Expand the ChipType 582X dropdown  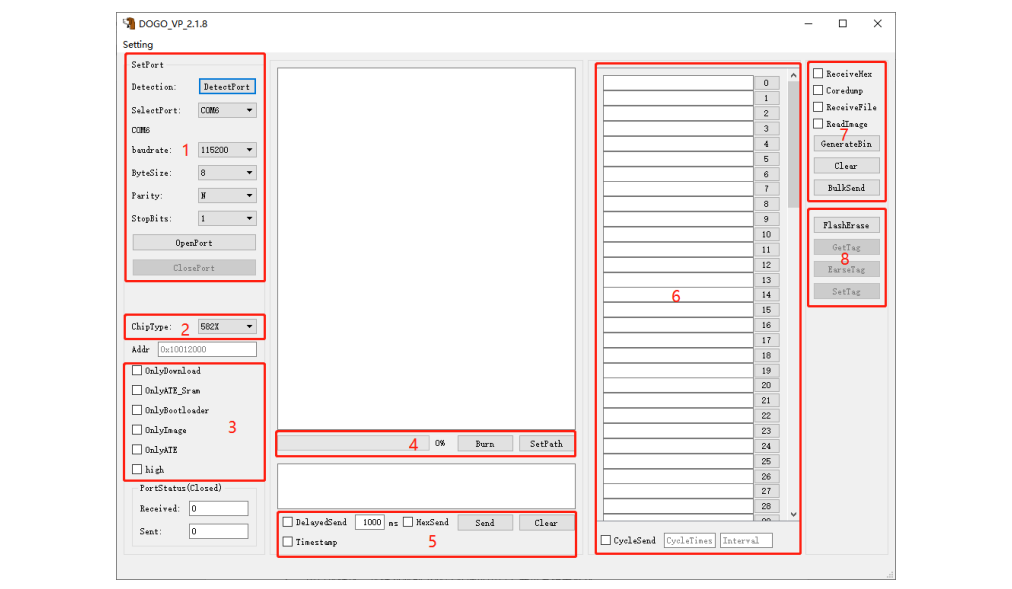227,326
